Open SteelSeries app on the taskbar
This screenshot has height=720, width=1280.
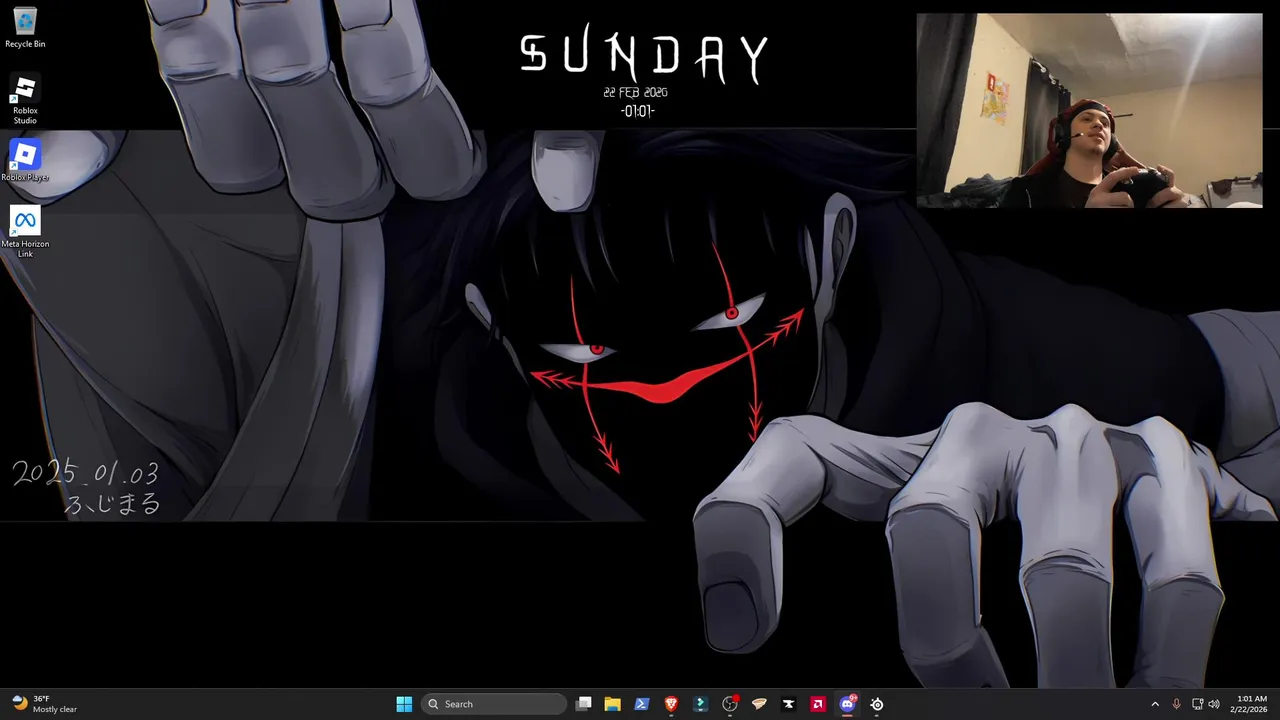tap(877, 704)
